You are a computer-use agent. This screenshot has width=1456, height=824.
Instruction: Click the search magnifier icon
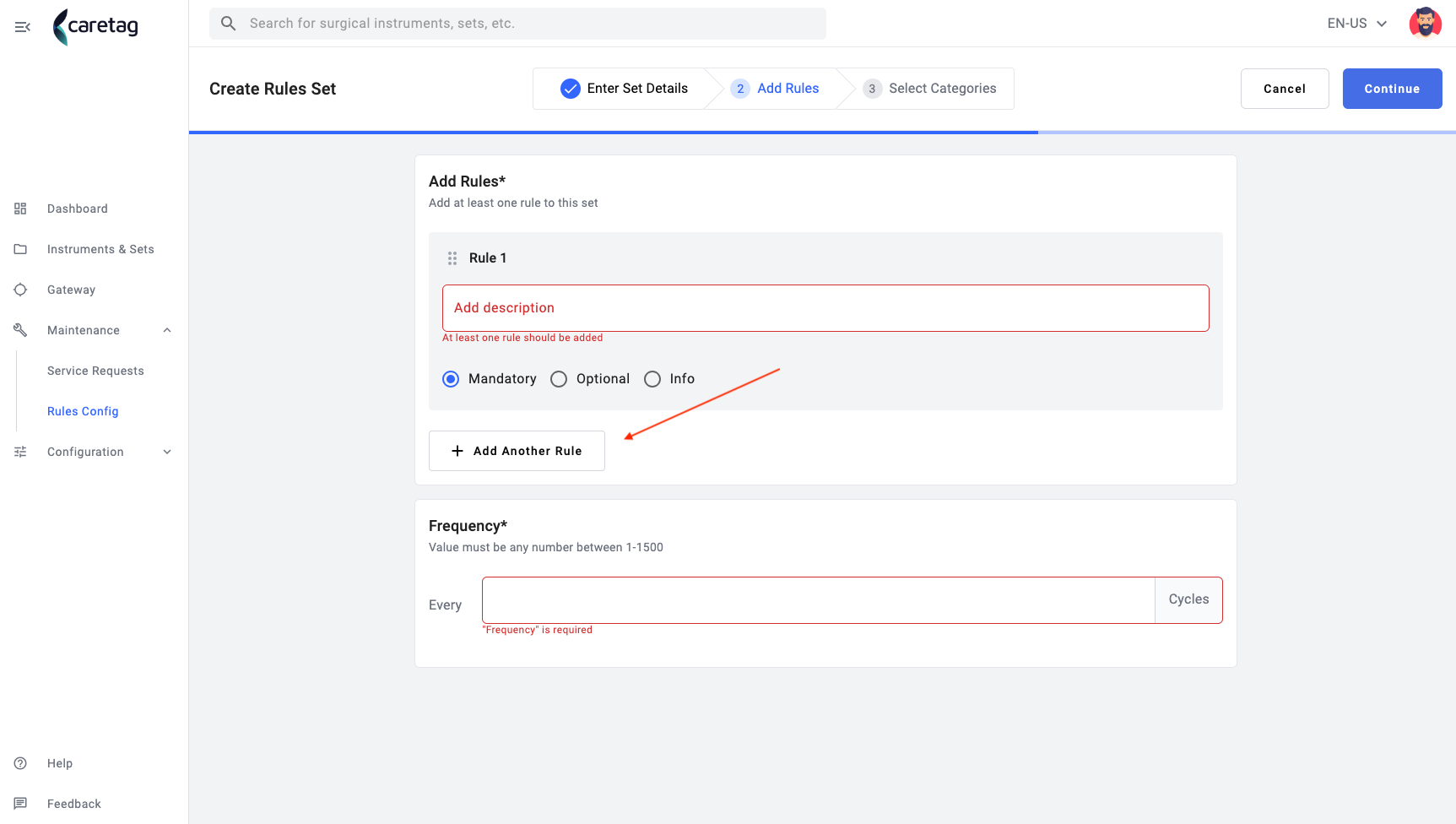point(228,24)
